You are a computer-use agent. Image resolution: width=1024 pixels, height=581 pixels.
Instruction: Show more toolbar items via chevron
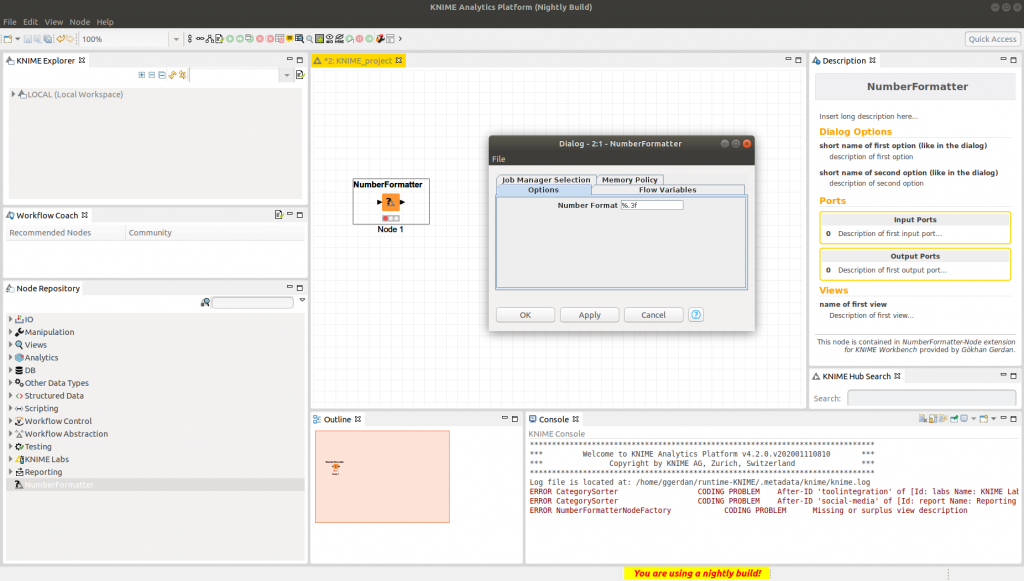click(400, 39)
